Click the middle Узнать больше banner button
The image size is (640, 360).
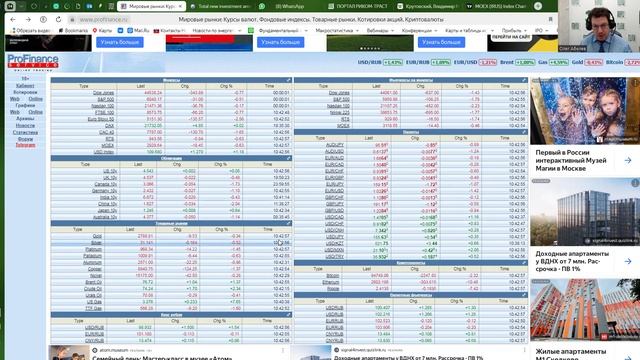[x=280, y=42]
